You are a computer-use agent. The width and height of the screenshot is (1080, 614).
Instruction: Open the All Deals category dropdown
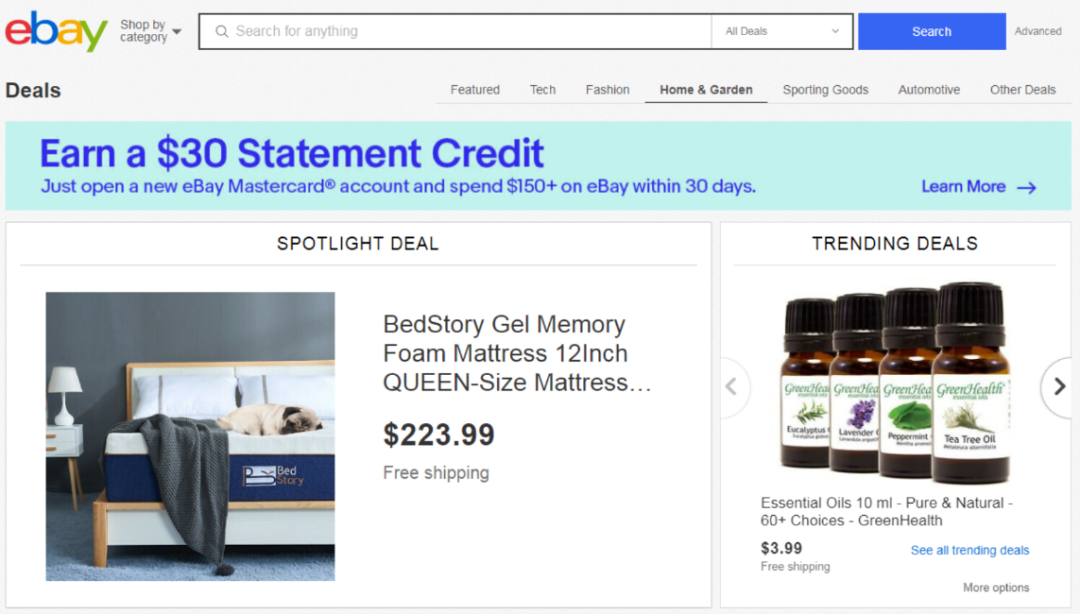(x=782, y=31)
